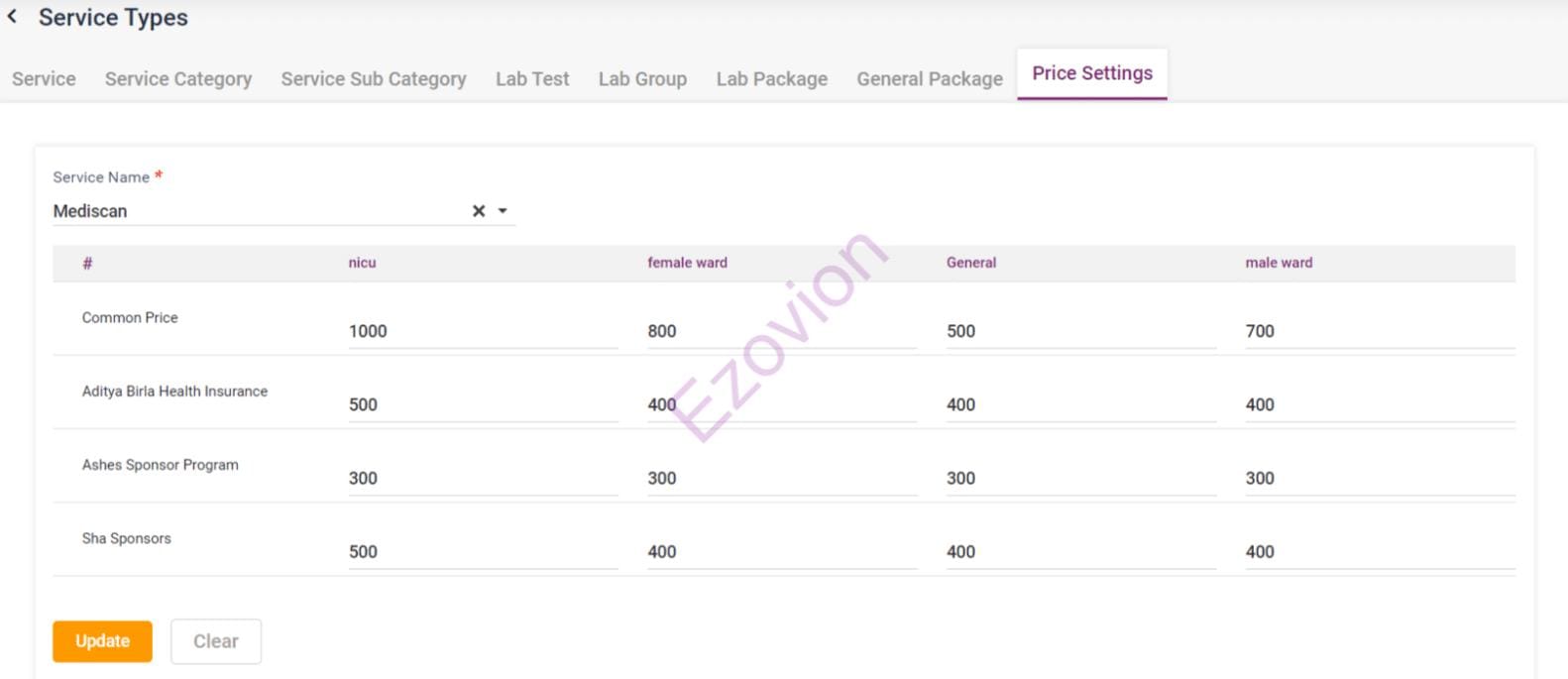The width and height of the screenshot is (1568, 679).
Task: Click the Service Name combo box field
Action: pyautogui.click(x=258, y=211)
